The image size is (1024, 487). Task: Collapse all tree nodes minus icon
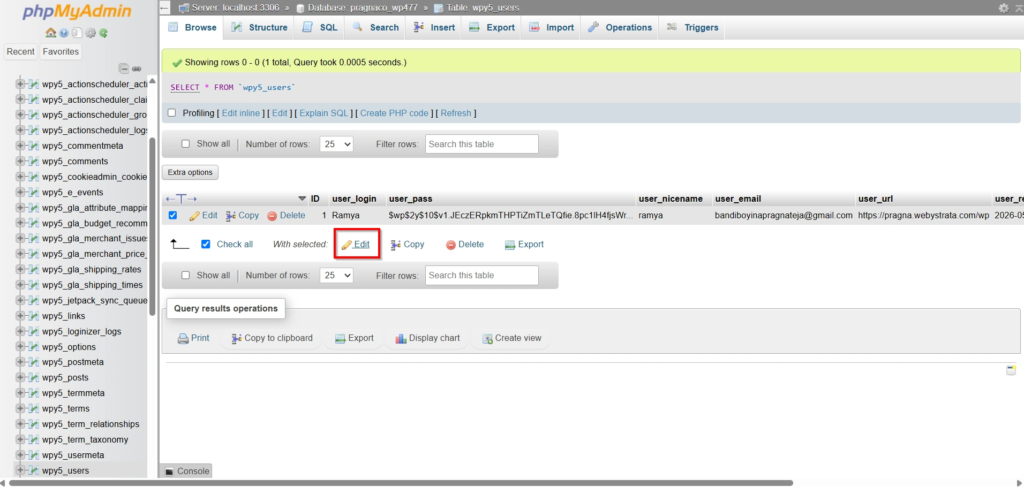(x=123, y=69)
